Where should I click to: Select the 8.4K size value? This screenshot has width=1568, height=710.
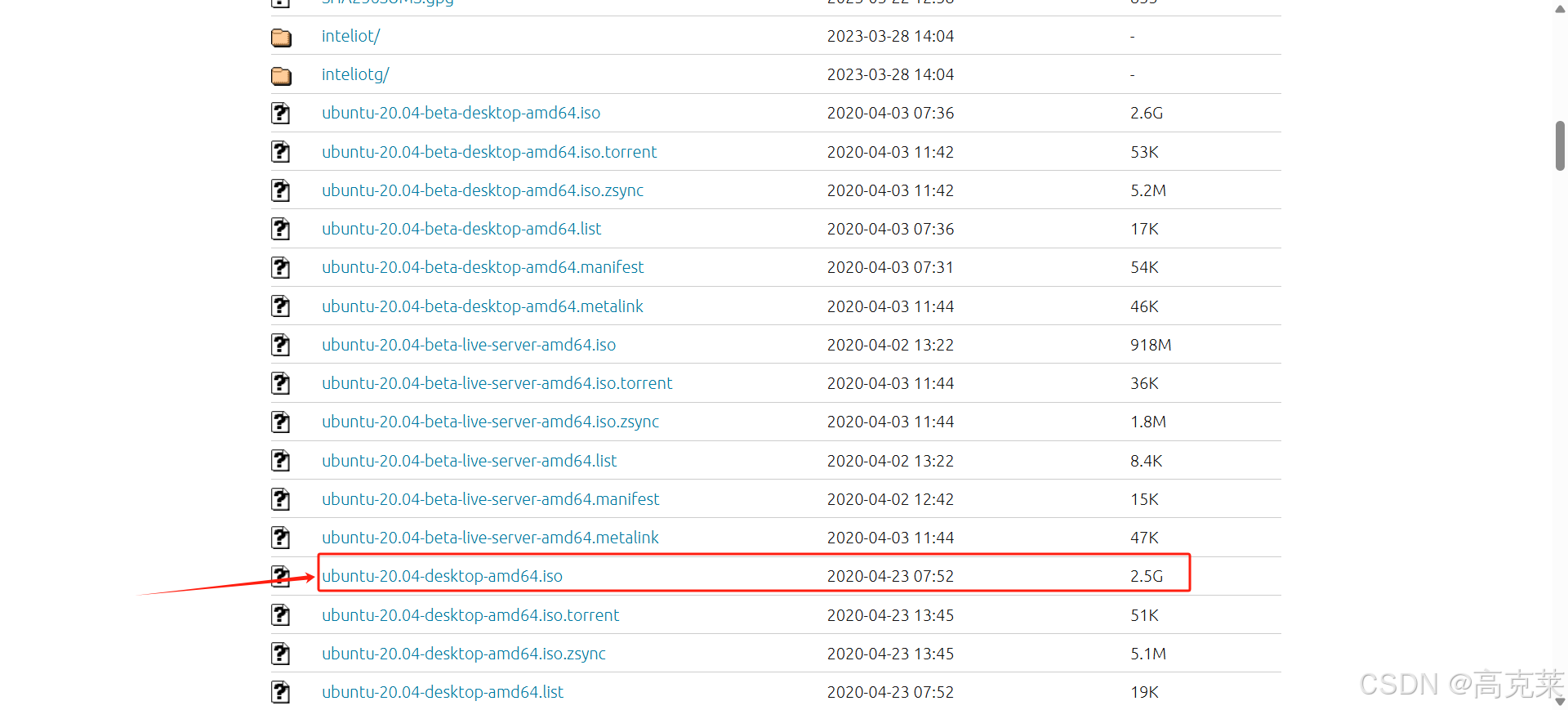click(1147, 461)
